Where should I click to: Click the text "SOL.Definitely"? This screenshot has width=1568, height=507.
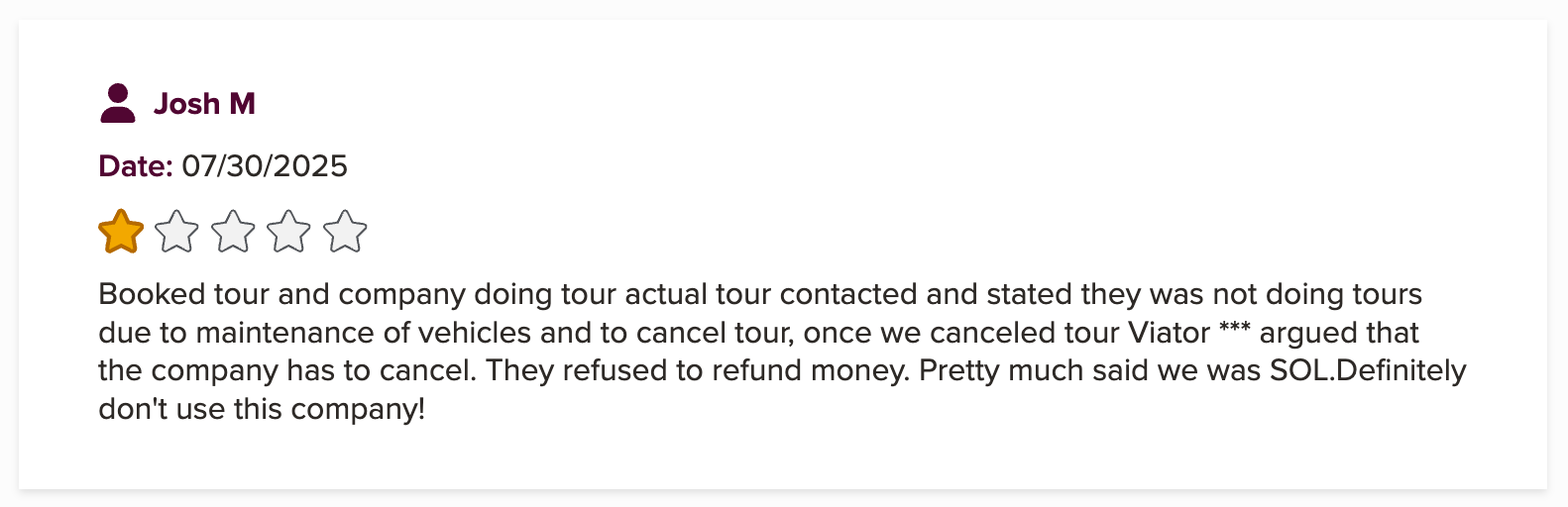(x=1368, y=370)
